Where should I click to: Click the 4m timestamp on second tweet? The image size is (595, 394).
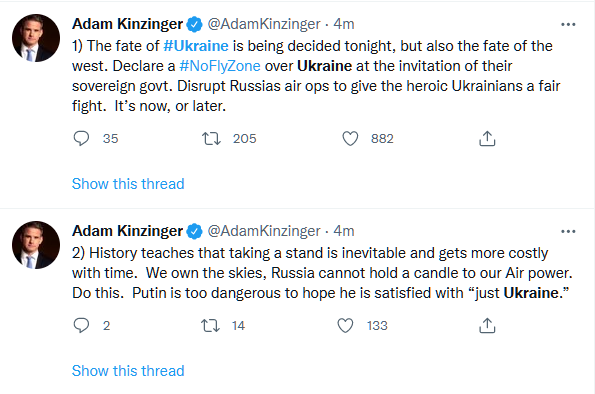pos(344,231)
